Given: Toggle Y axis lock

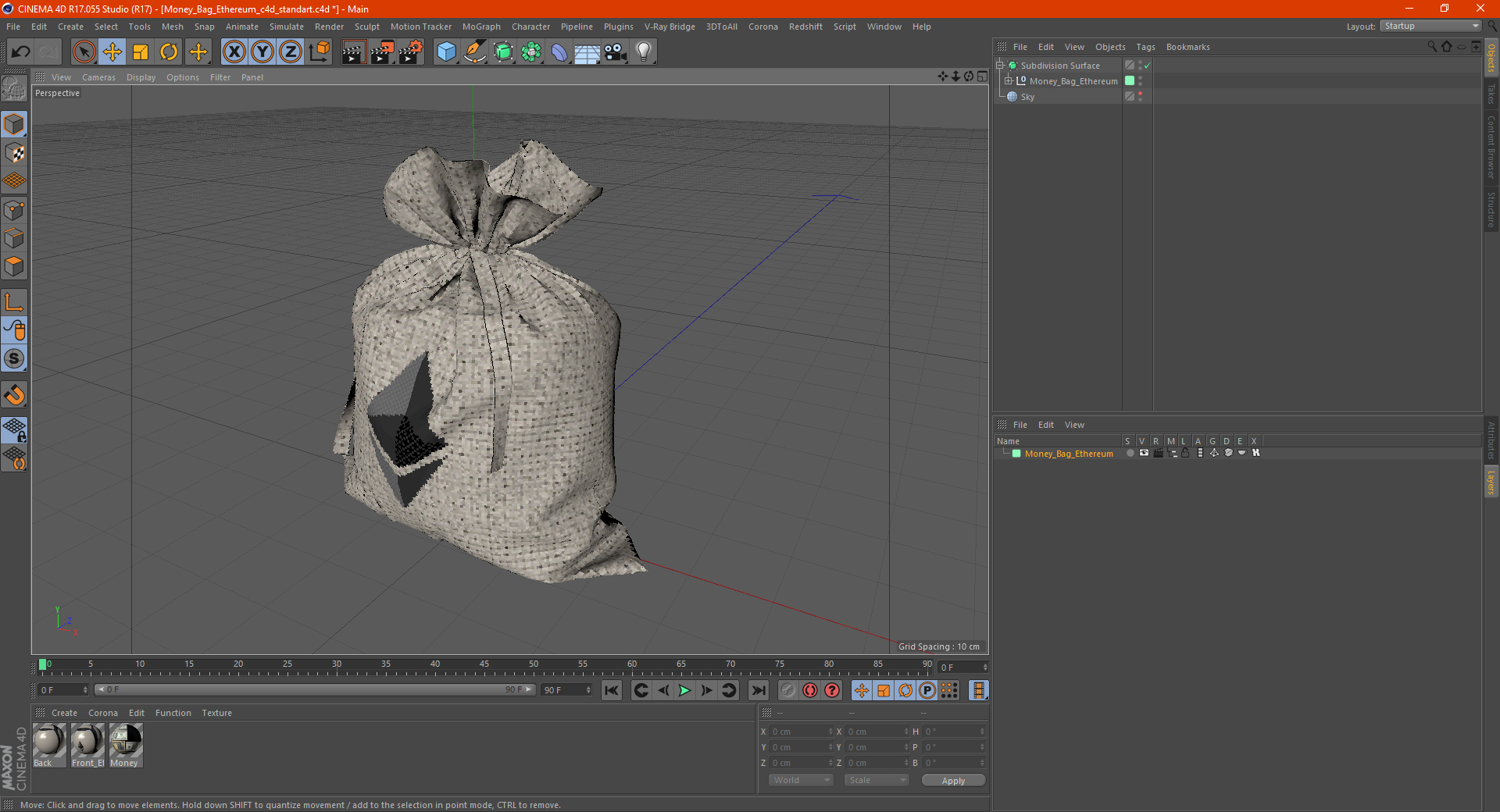Looking at the screenshot, I should point(262,52).
